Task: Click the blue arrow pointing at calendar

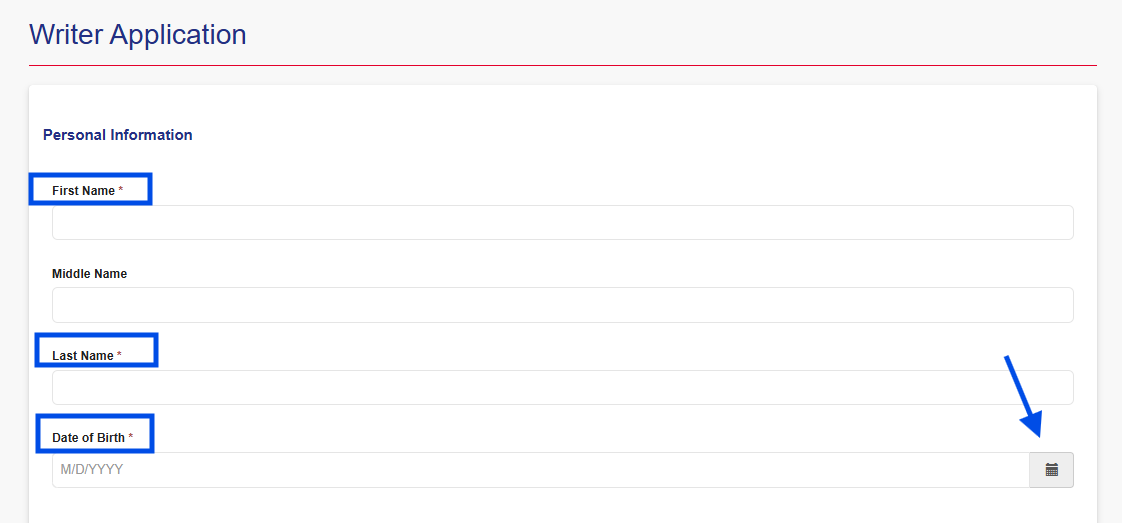Action: pos(1023,396)
